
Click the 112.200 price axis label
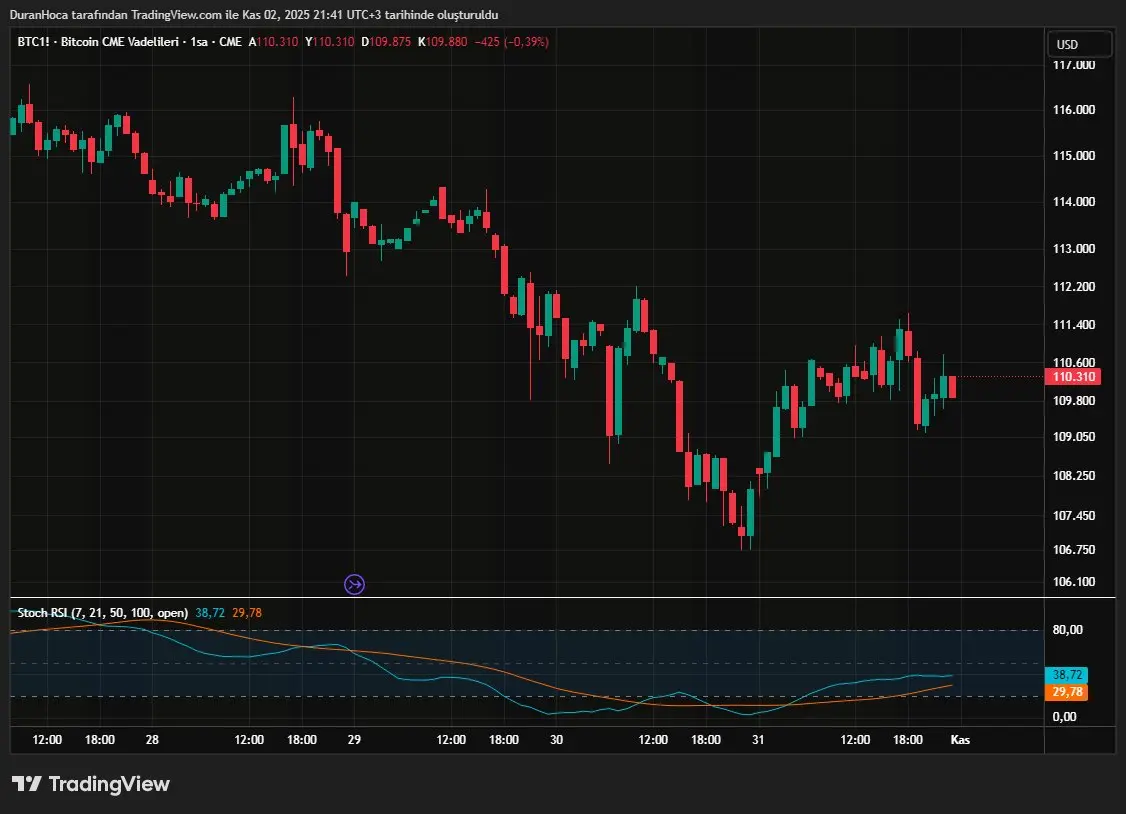tap(1074, 286)
